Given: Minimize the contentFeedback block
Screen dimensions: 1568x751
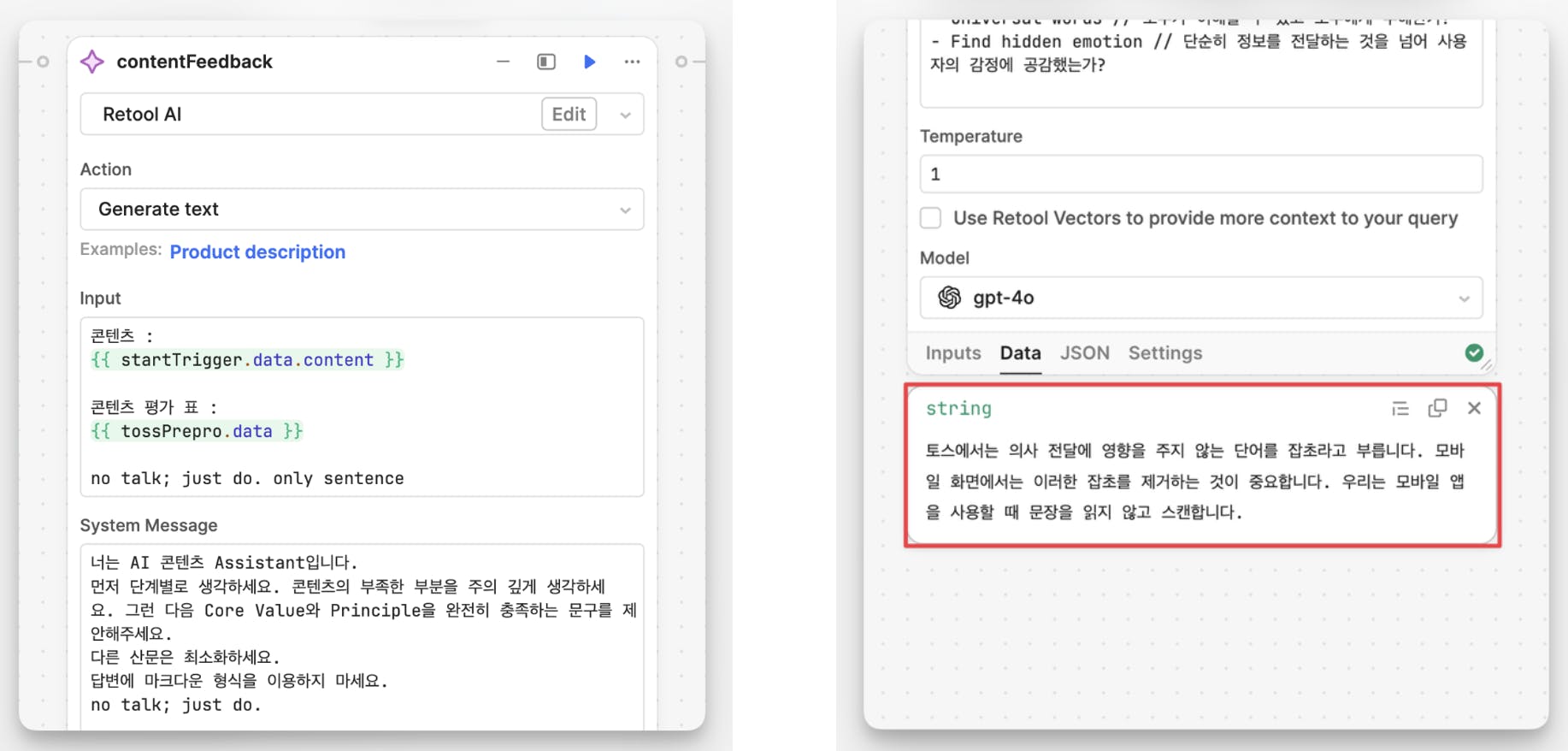Looking at the screenshot, I should tap(503, 62).
